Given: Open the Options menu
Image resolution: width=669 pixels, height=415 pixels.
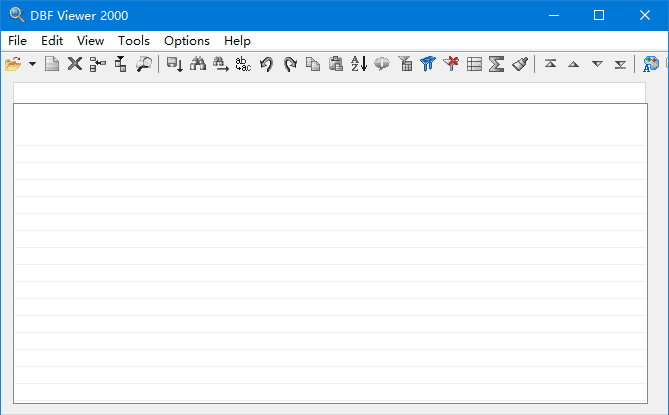Looking at the screenshot, I should coord(187,41).
